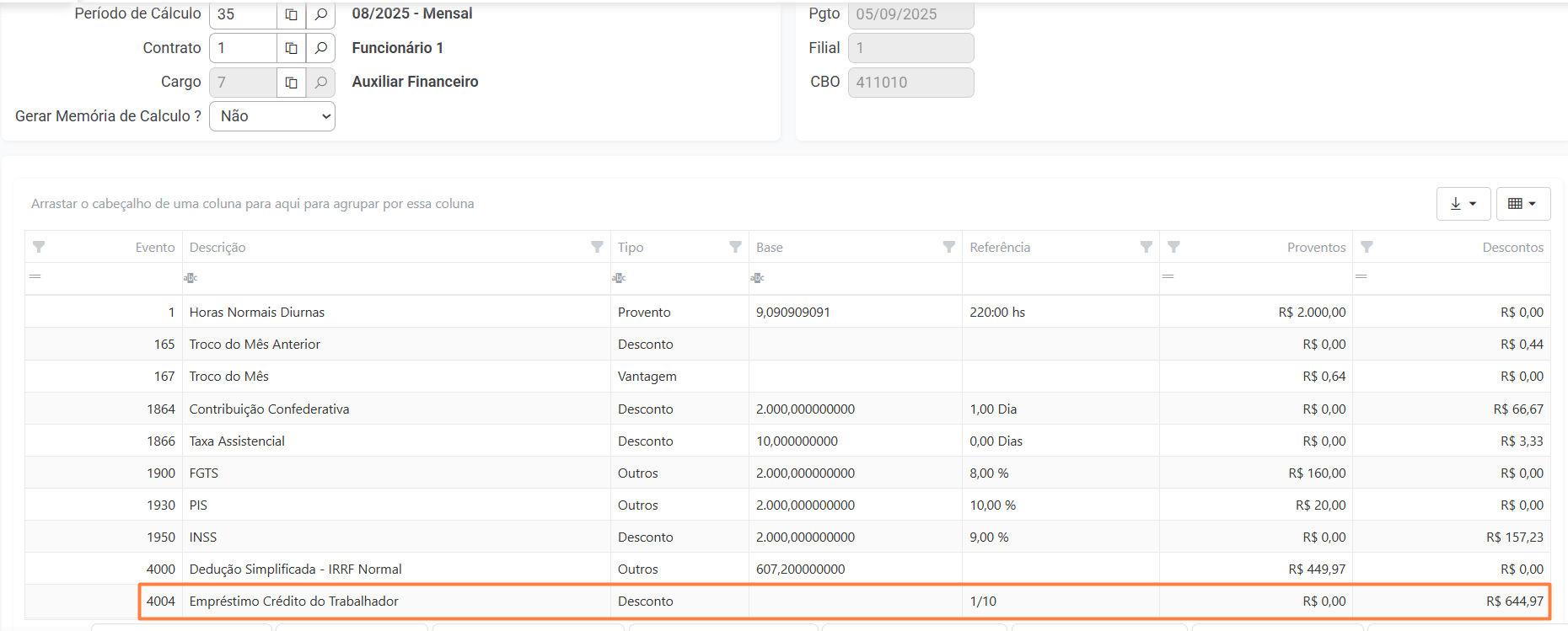Sort by the Descontos column header
The height and width of the screenshot is (631, 1568).
point(1513,247)
